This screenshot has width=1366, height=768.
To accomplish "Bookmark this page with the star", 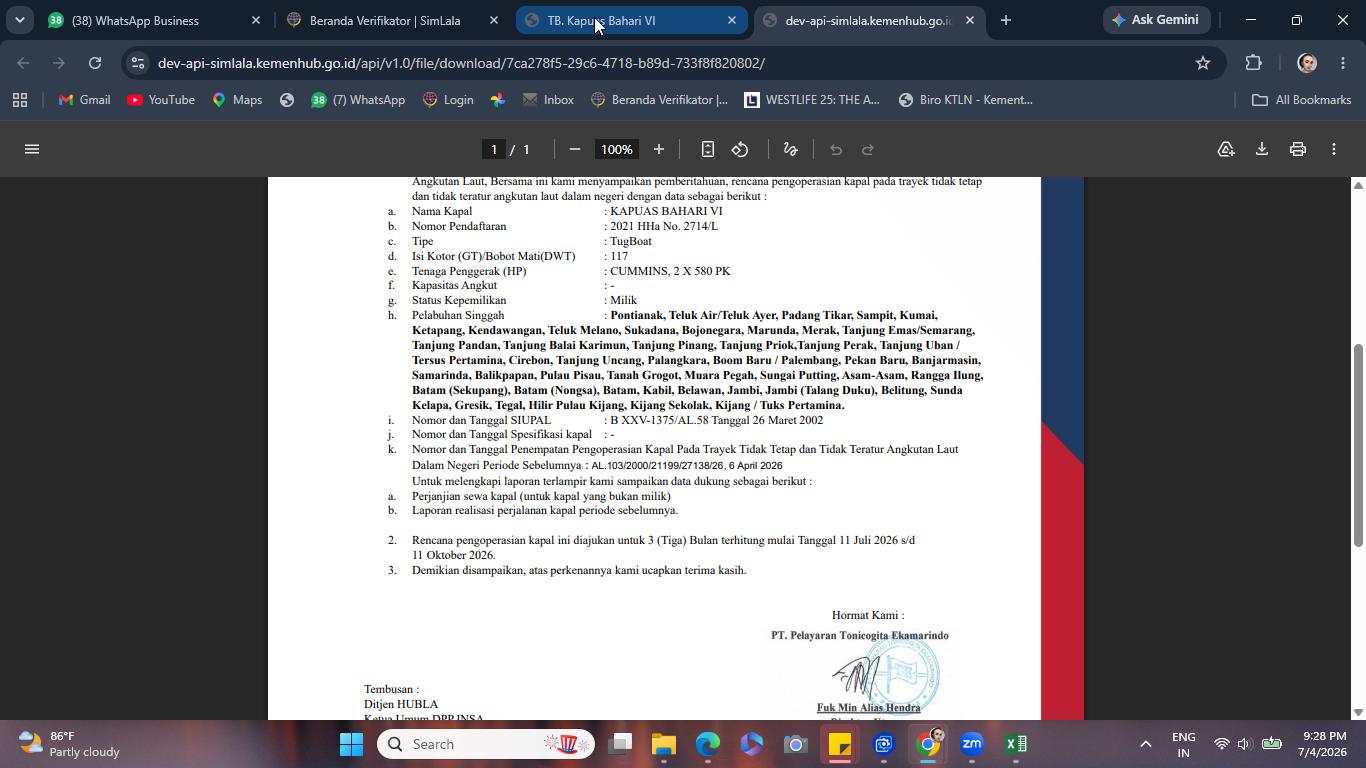I will click(x=1203, y=63).
